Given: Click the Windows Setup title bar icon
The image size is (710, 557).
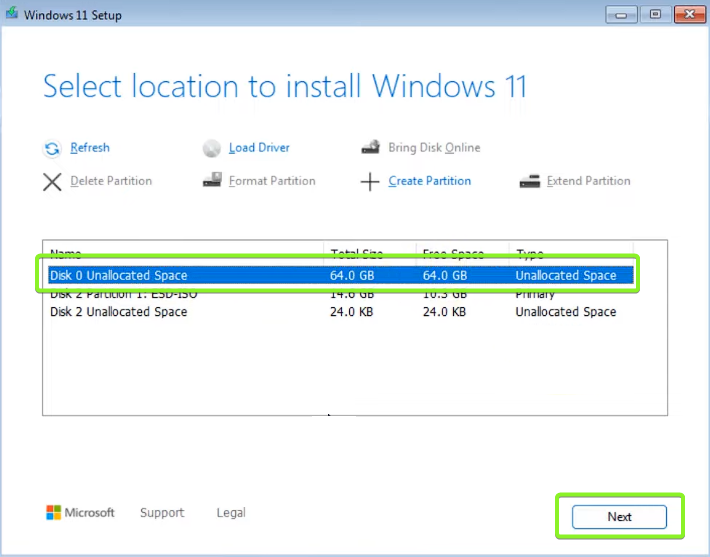Looking at the screenshot, I should point(11,15).
